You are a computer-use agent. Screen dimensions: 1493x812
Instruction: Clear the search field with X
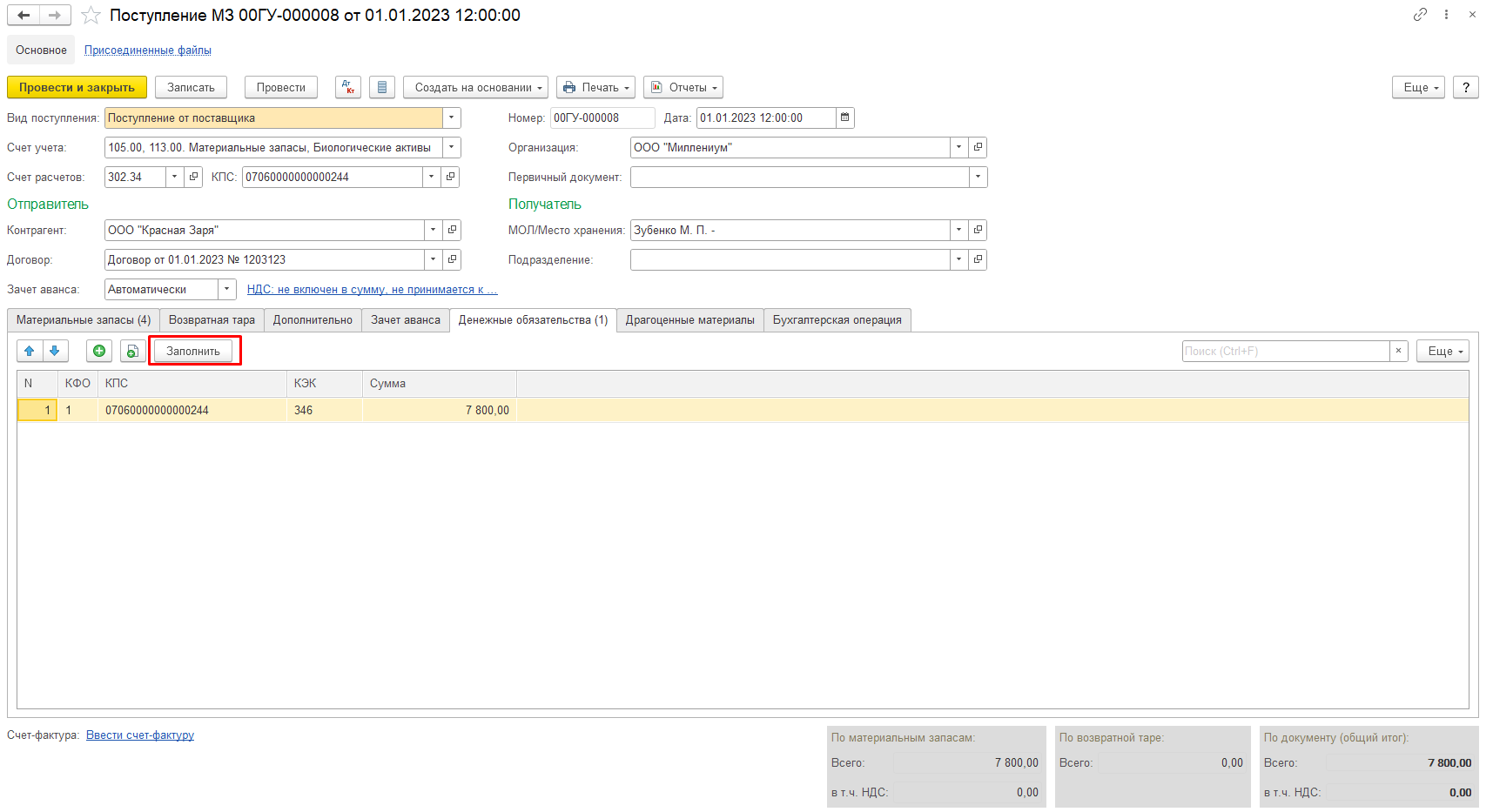[x=1399, y=351]
